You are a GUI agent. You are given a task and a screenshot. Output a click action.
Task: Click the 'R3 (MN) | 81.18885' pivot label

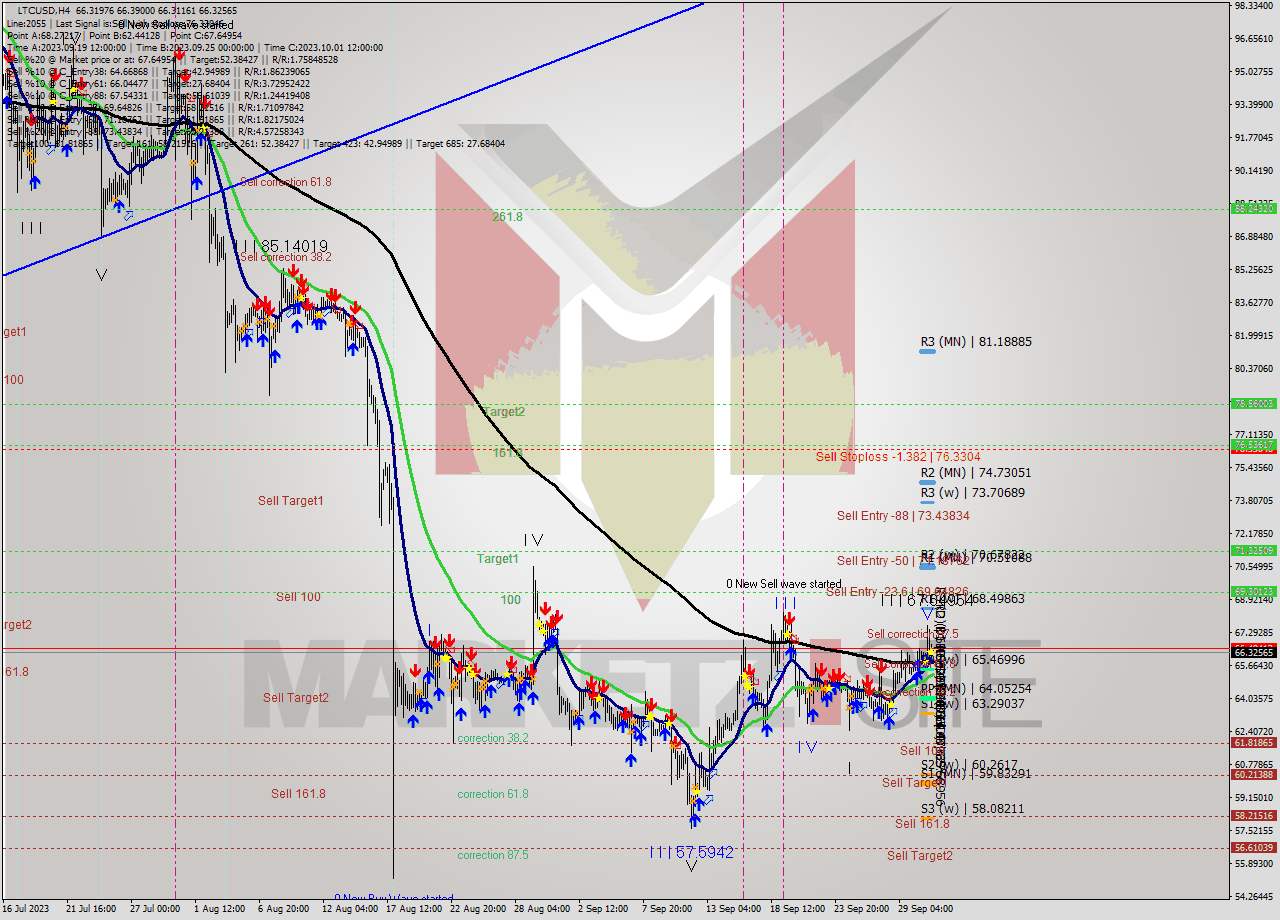tap(976, 342)
